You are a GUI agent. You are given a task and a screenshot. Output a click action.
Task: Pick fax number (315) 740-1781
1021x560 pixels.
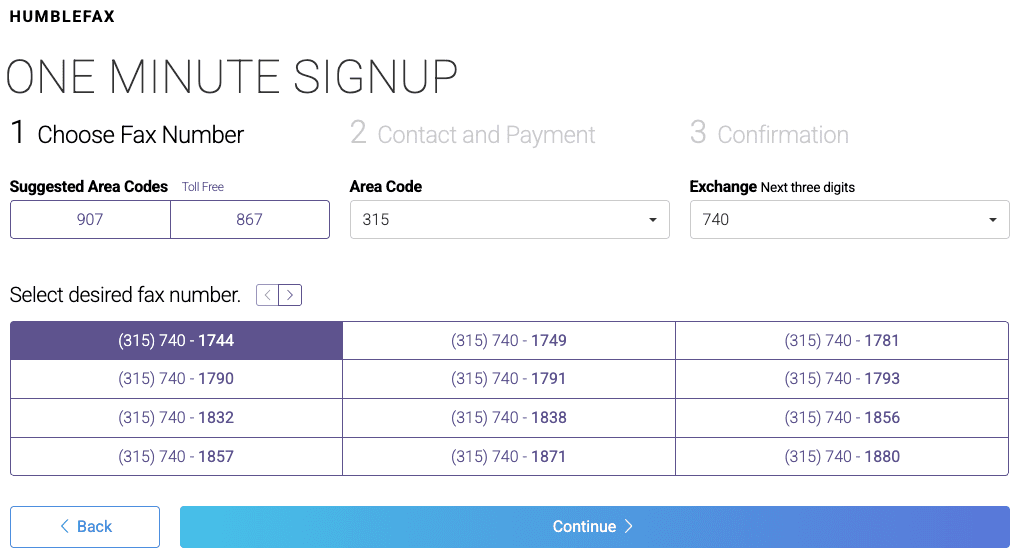point(842,341)
